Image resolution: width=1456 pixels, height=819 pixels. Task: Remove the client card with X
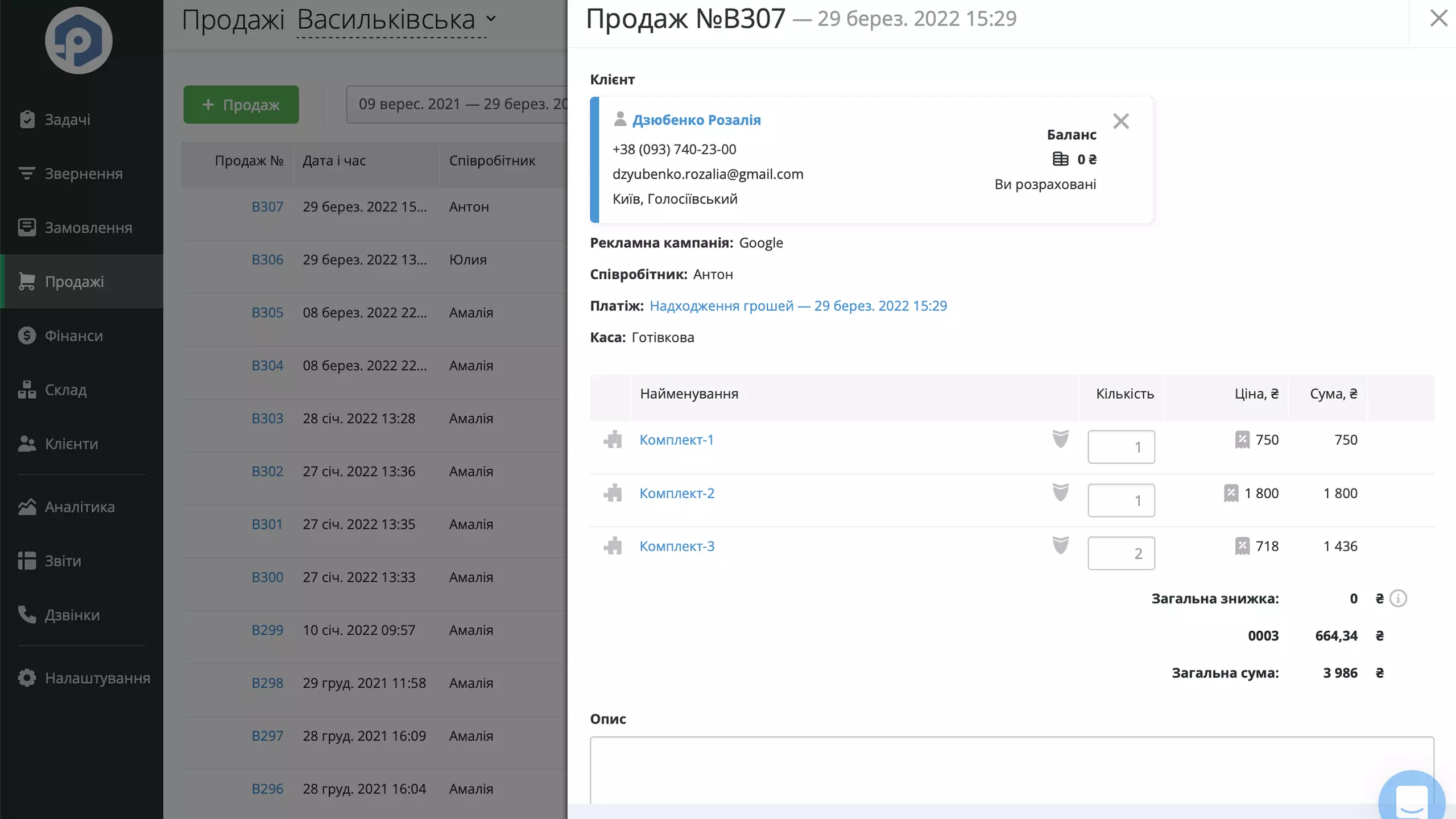1120,121
